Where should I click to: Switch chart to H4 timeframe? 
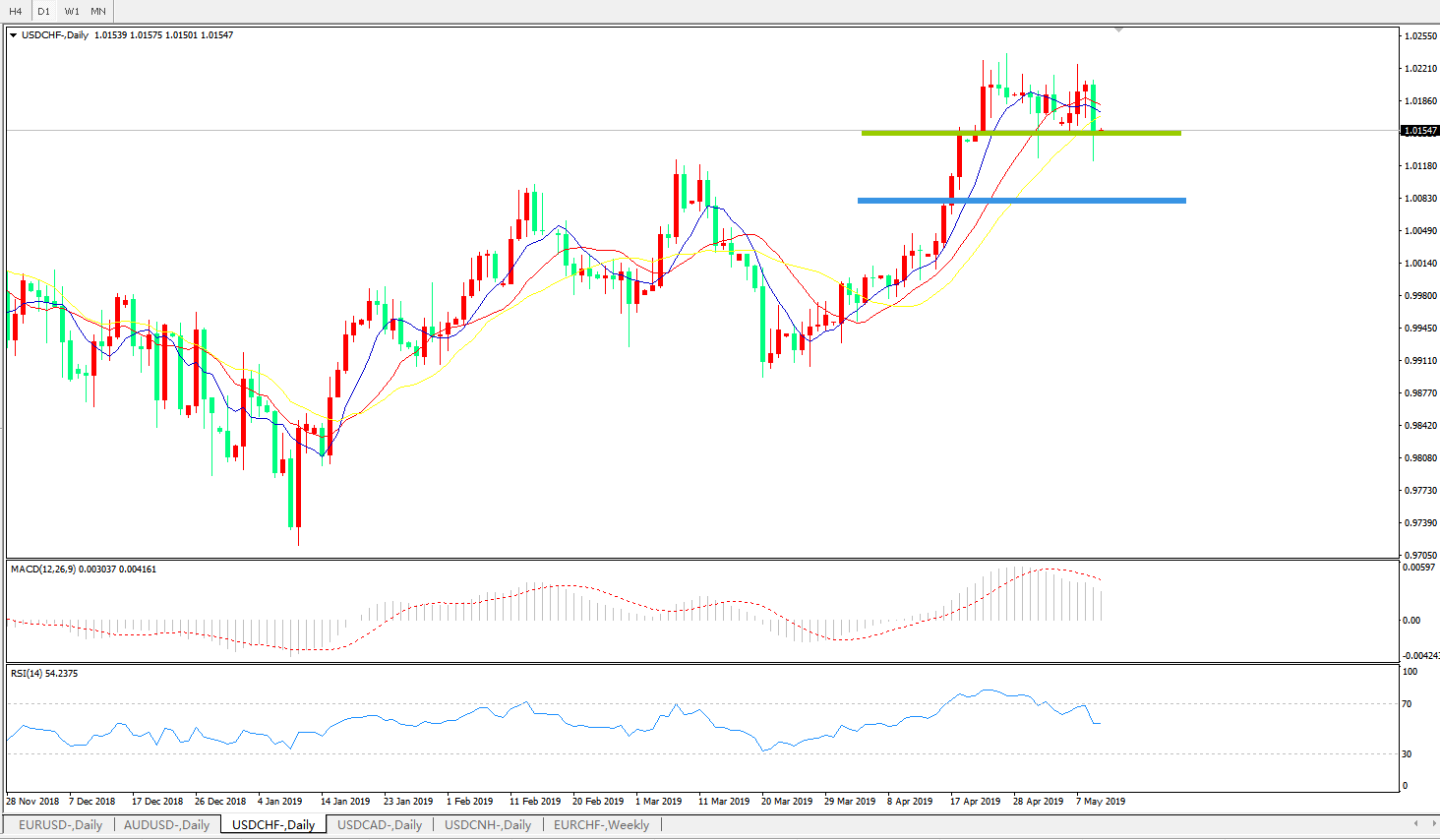pyautogui.click(x=16, y=11)
